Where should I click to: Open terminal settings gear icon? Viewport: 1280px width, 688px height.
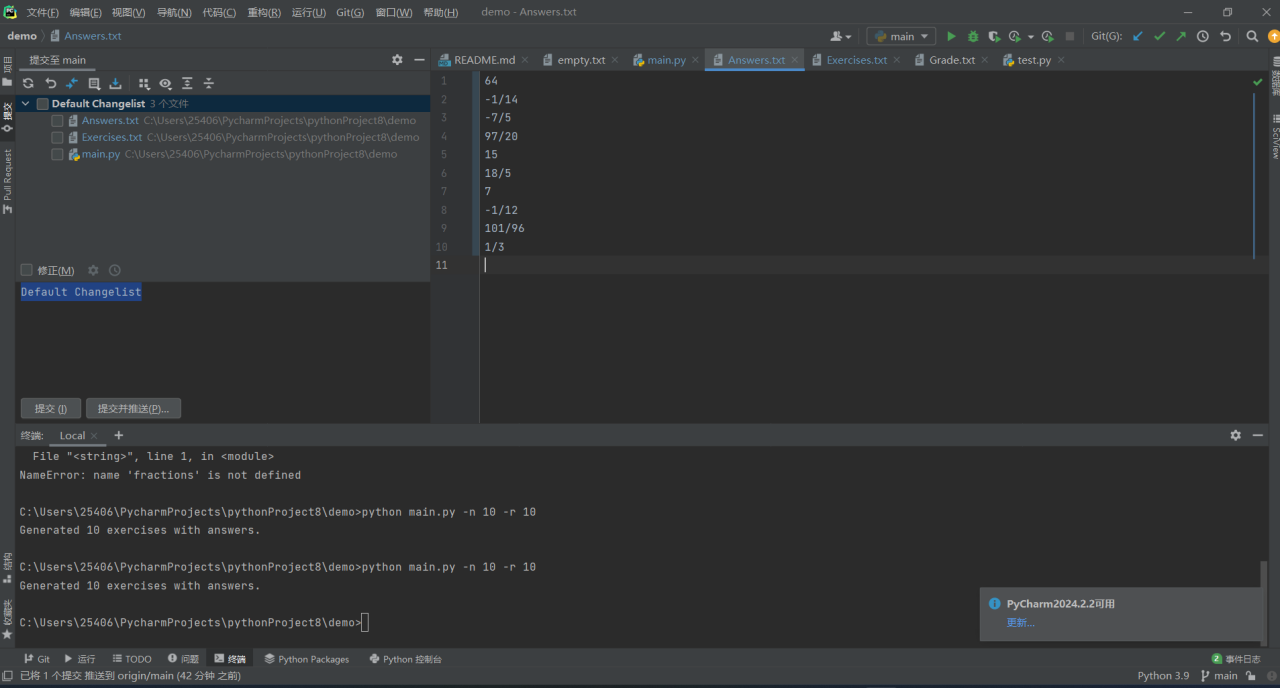pos(1236,435)
